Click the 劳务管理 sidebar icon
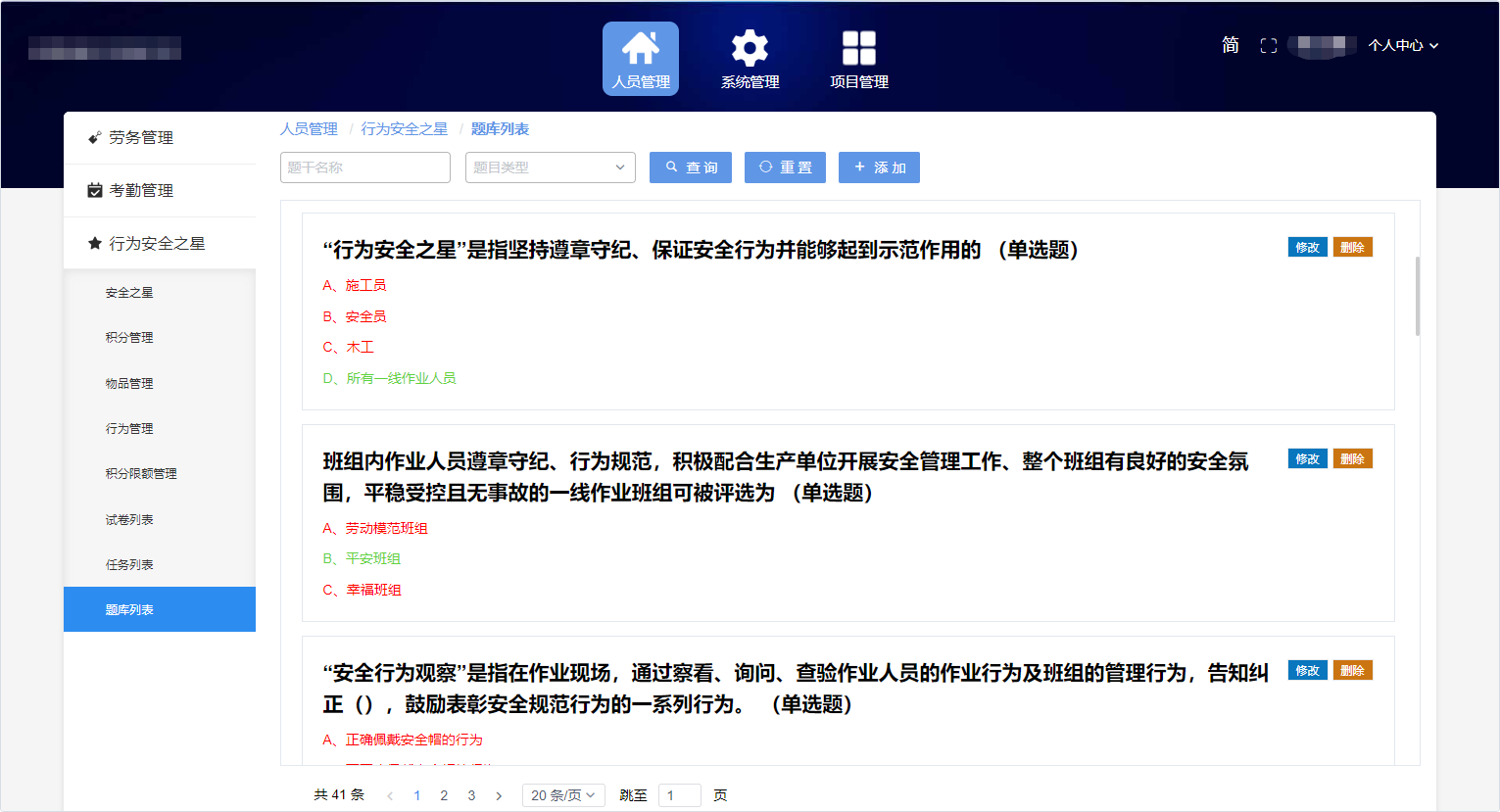 pos(95,138)
